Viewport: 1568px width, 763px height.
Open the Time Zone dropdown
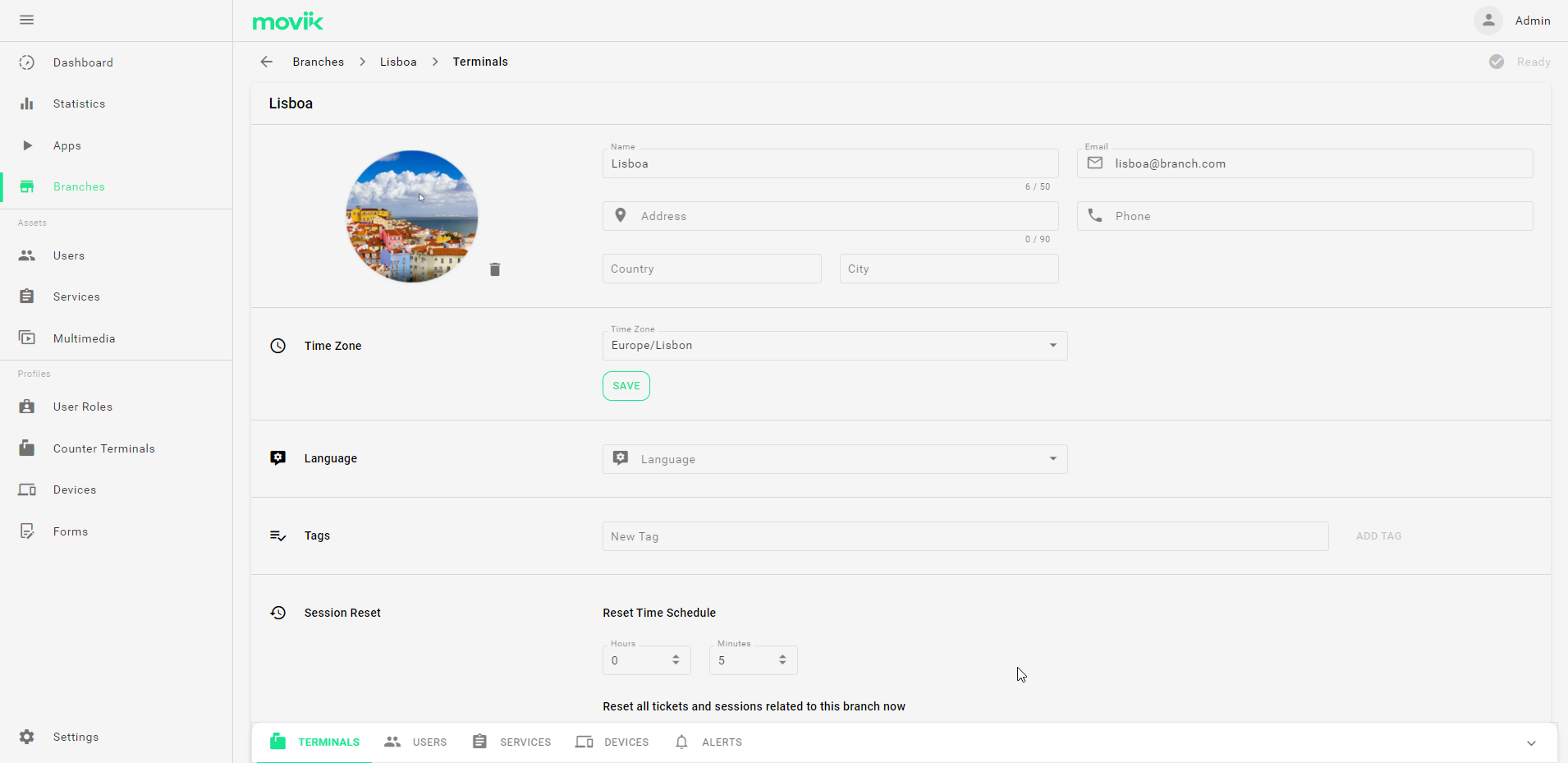835,346
